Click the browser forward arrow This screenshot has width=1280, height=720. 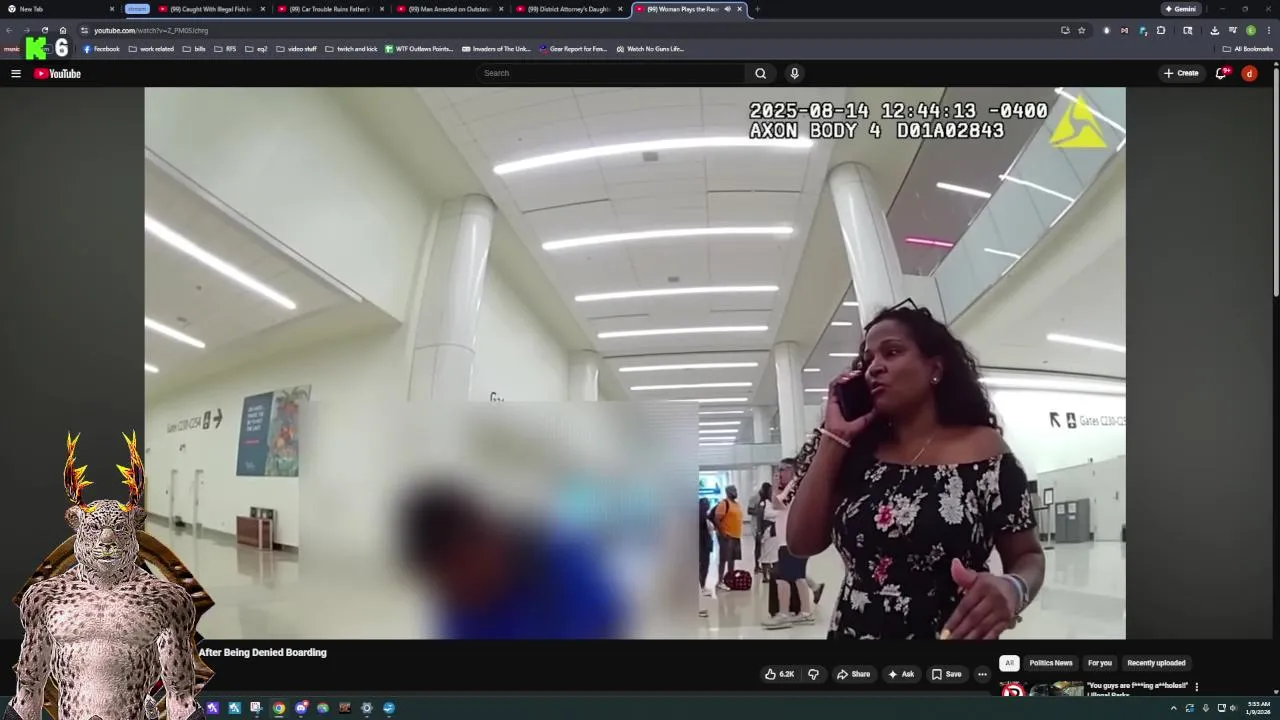(x=27, y=30)
